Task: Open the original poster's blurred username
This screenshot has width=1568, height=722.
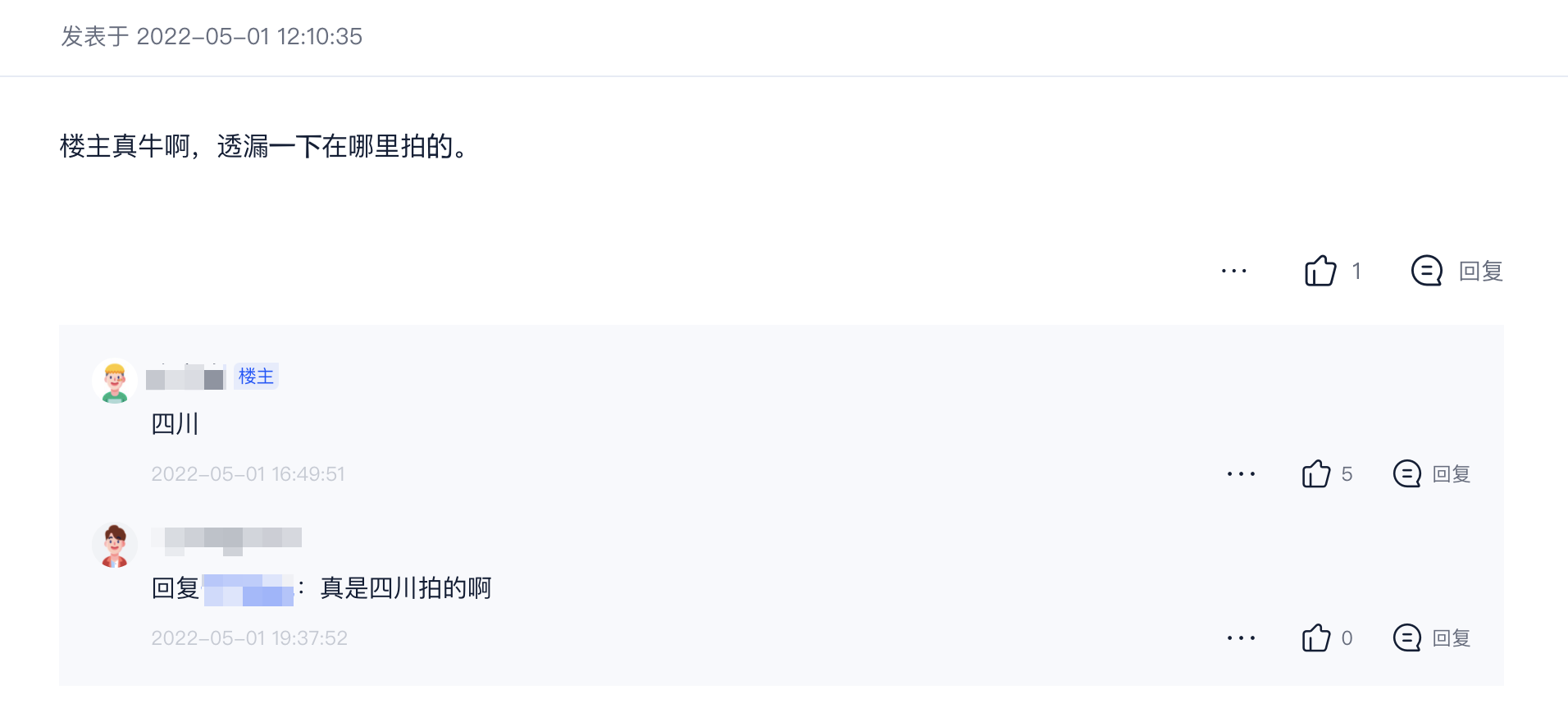Action: tap(185, 378)
